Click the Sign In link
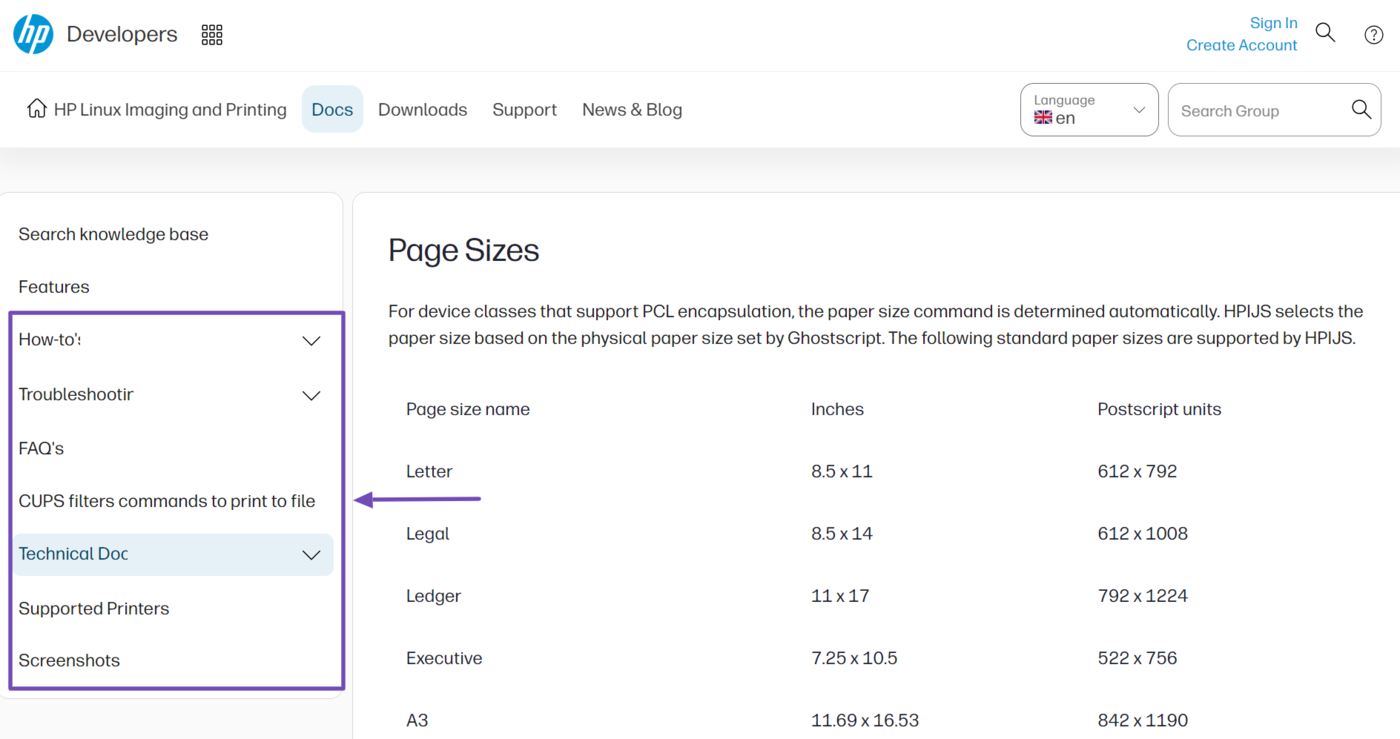This screenshot has height=739, width=1400. [1273, 23]
